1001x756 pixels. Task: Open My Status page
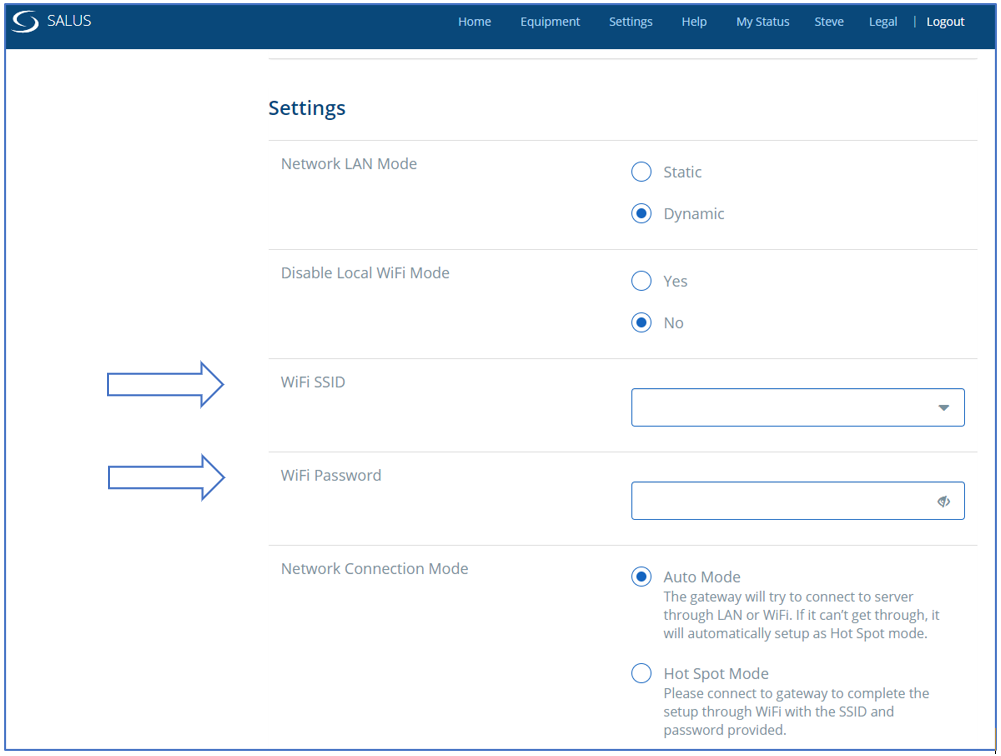pos(762,22)
